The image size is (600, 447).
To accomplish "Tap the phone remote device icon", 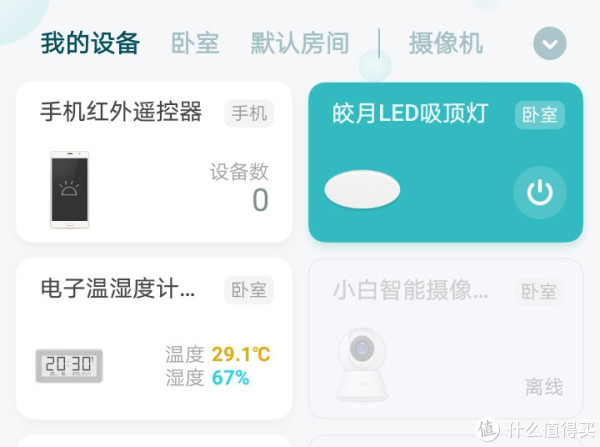I will coord(70,190).
